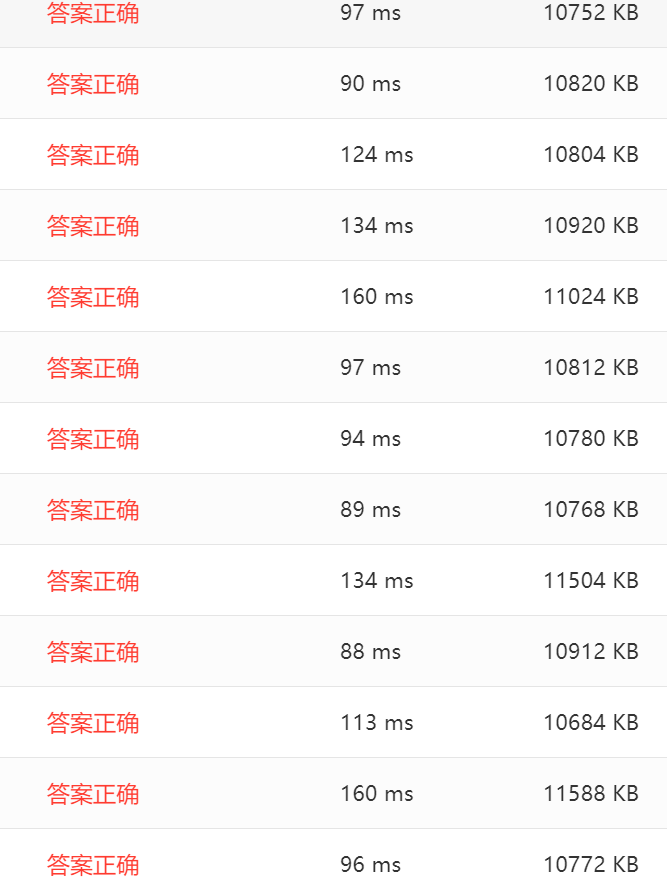Image resolution: width=667 pixels, height=884 pixels.
Task: Open 答案正确 in the 10812 KB row
Action: (93, 368)
